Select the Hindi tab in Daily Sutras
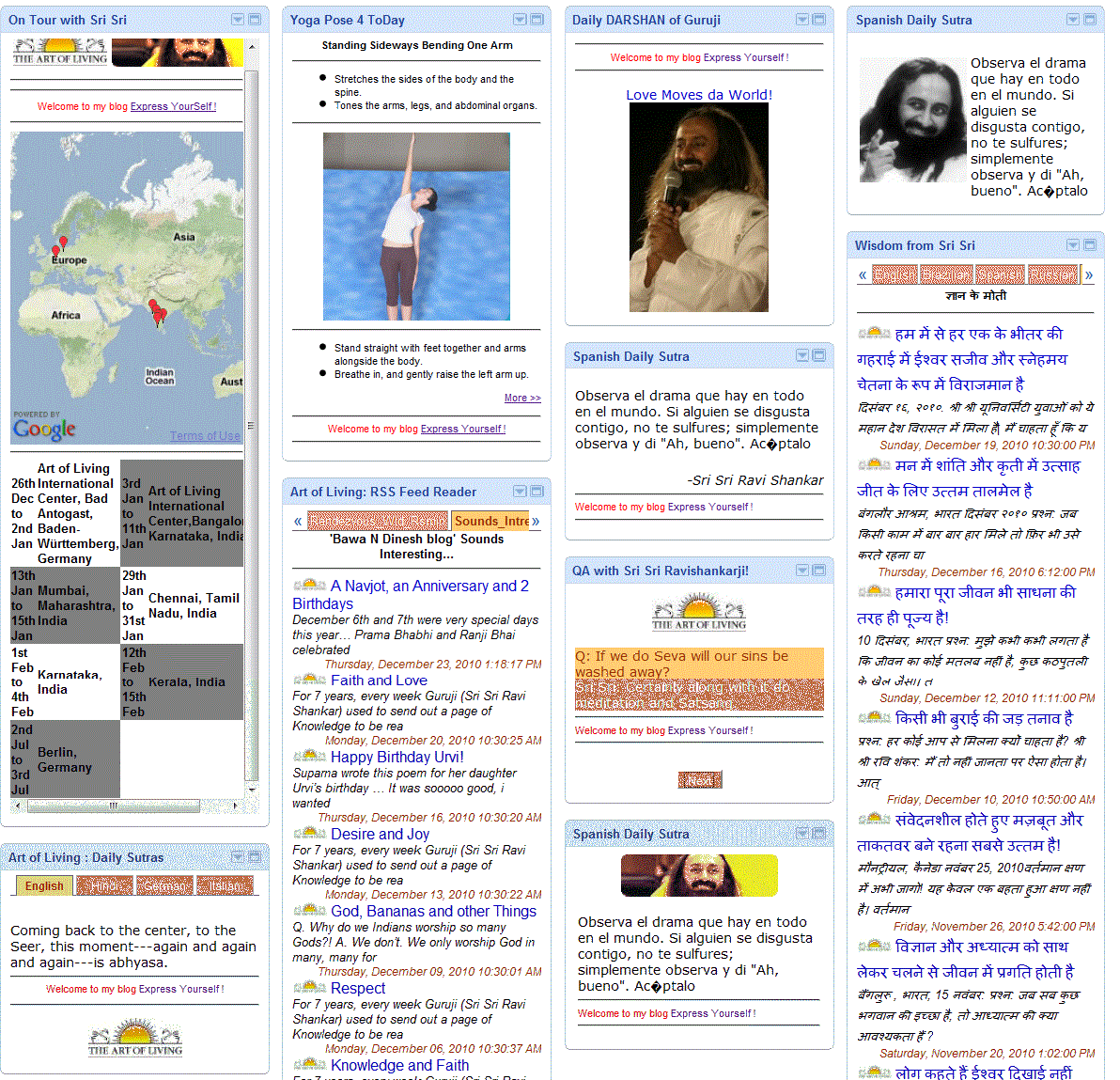1120x1080 pixels. pyautogui.click(x=105, y=885)
